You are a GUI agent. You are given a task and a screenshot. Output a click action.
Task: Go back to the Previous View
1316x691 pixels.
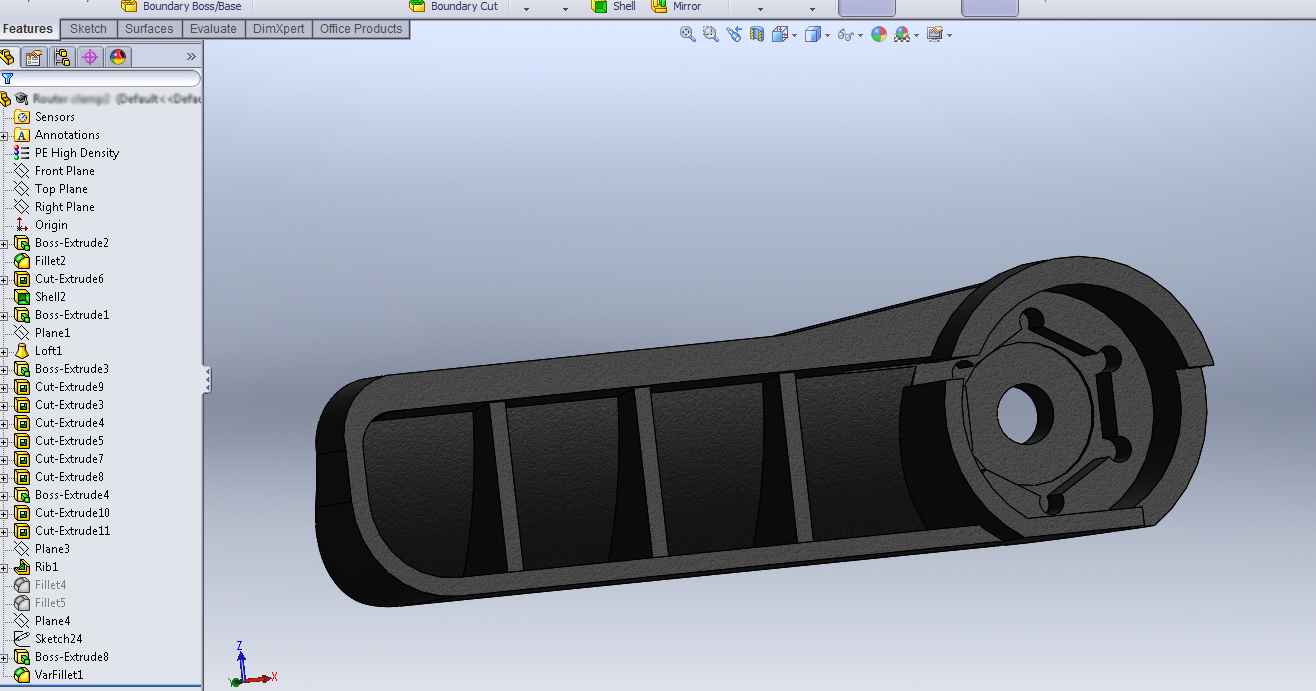(x=734, y=34)
